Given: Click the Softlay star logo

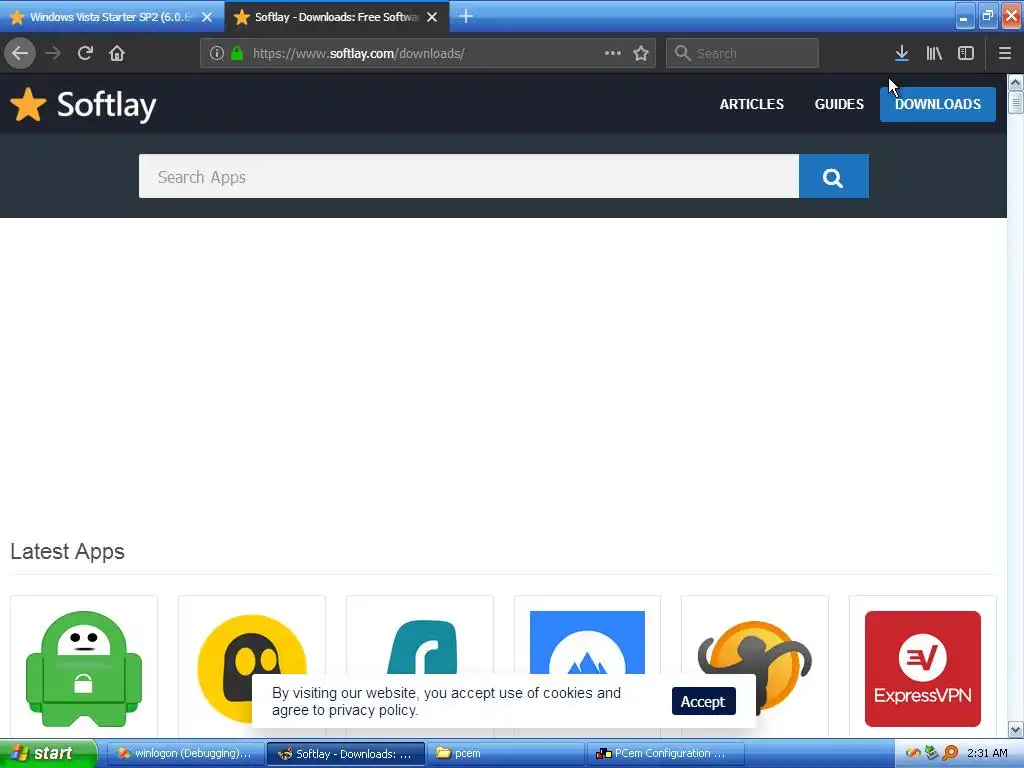Looking at the screenshot, I should pos(84,105).
